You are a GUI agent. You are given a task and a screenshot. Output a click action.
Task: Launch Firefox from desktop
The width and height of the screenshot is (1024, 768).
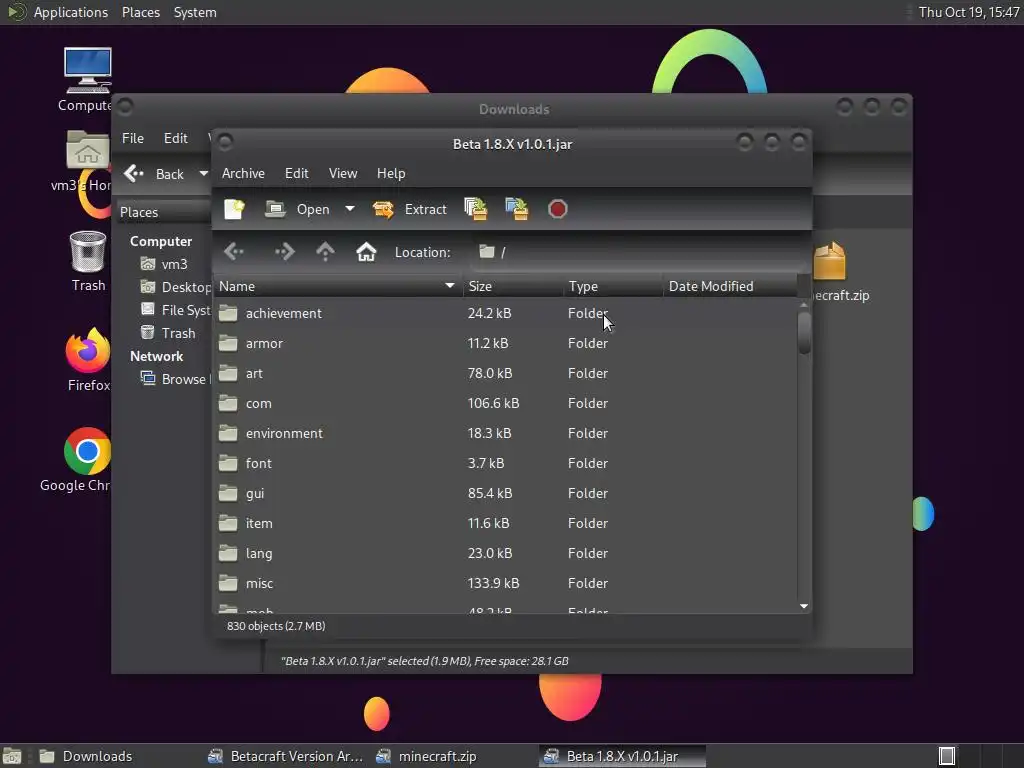point(88,359)
